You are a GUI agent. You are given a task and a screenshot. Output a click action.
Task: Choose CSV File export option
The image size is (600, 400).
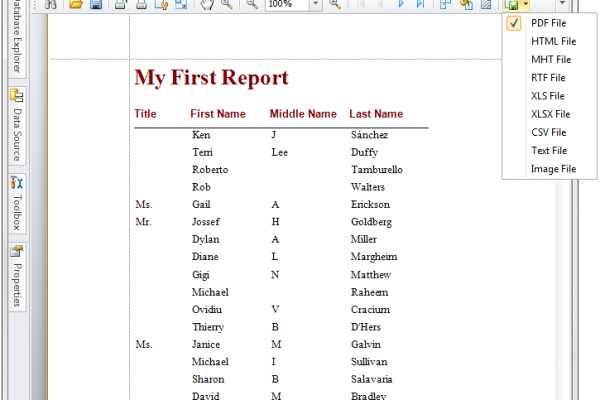pyautogui.click(x=549, y=132)
